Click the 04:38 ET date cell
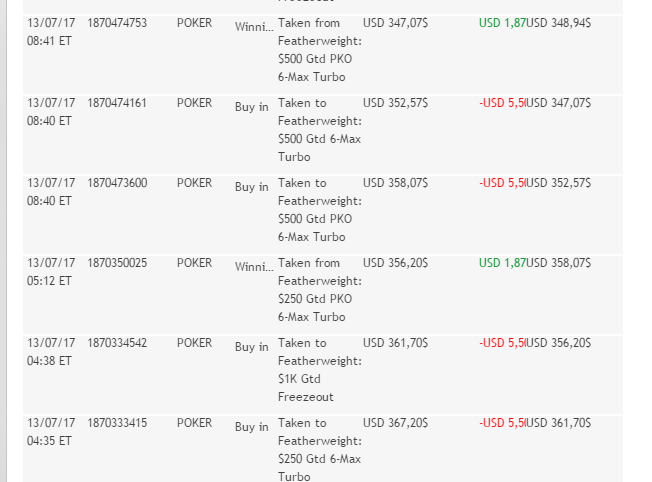This screenshot has height=482, width=652. coord(50,352)
